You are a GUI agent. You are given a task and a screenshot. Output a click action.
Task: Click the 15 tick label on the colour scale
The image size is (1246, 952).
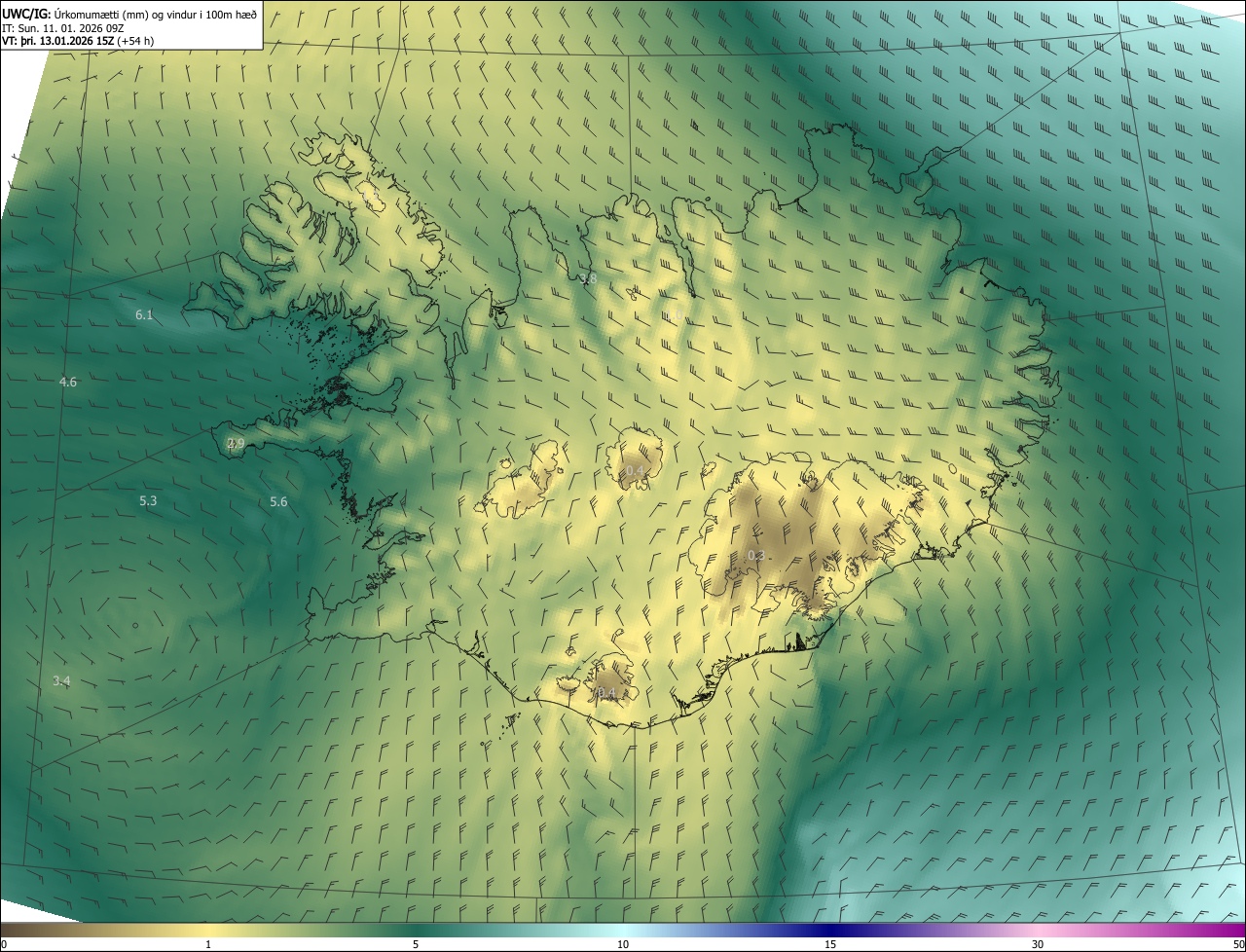tap(830, 944)
